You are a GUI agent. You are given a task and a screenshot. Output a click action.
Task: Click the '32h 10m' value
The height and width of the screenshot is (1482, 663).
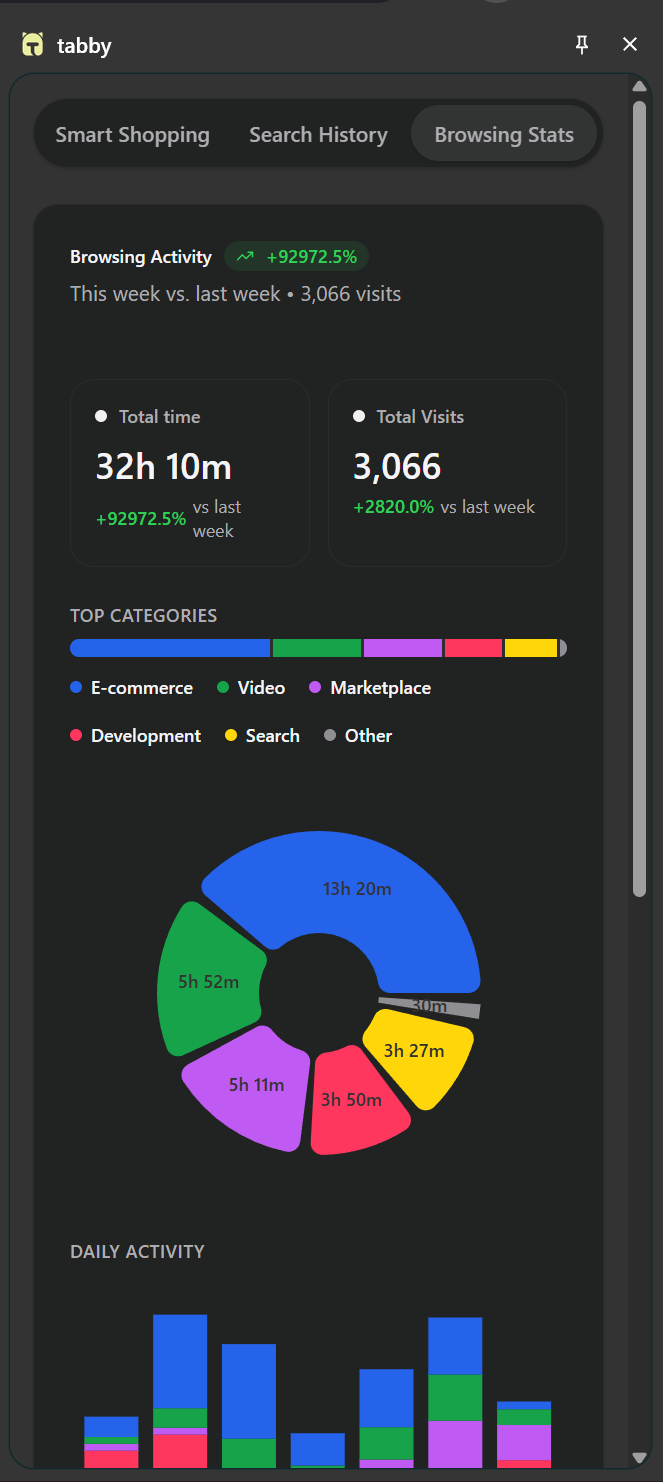coord(164,467)
